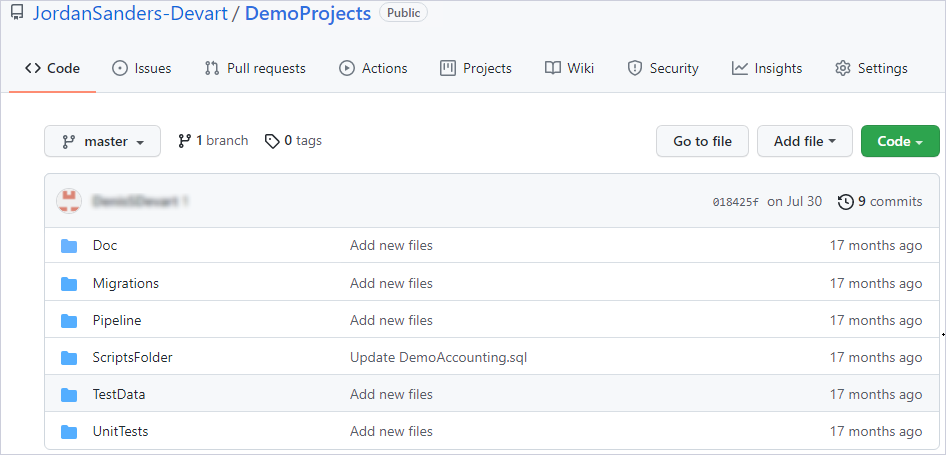
Task: Open the TestData folder name
Action: pos(119,395)
